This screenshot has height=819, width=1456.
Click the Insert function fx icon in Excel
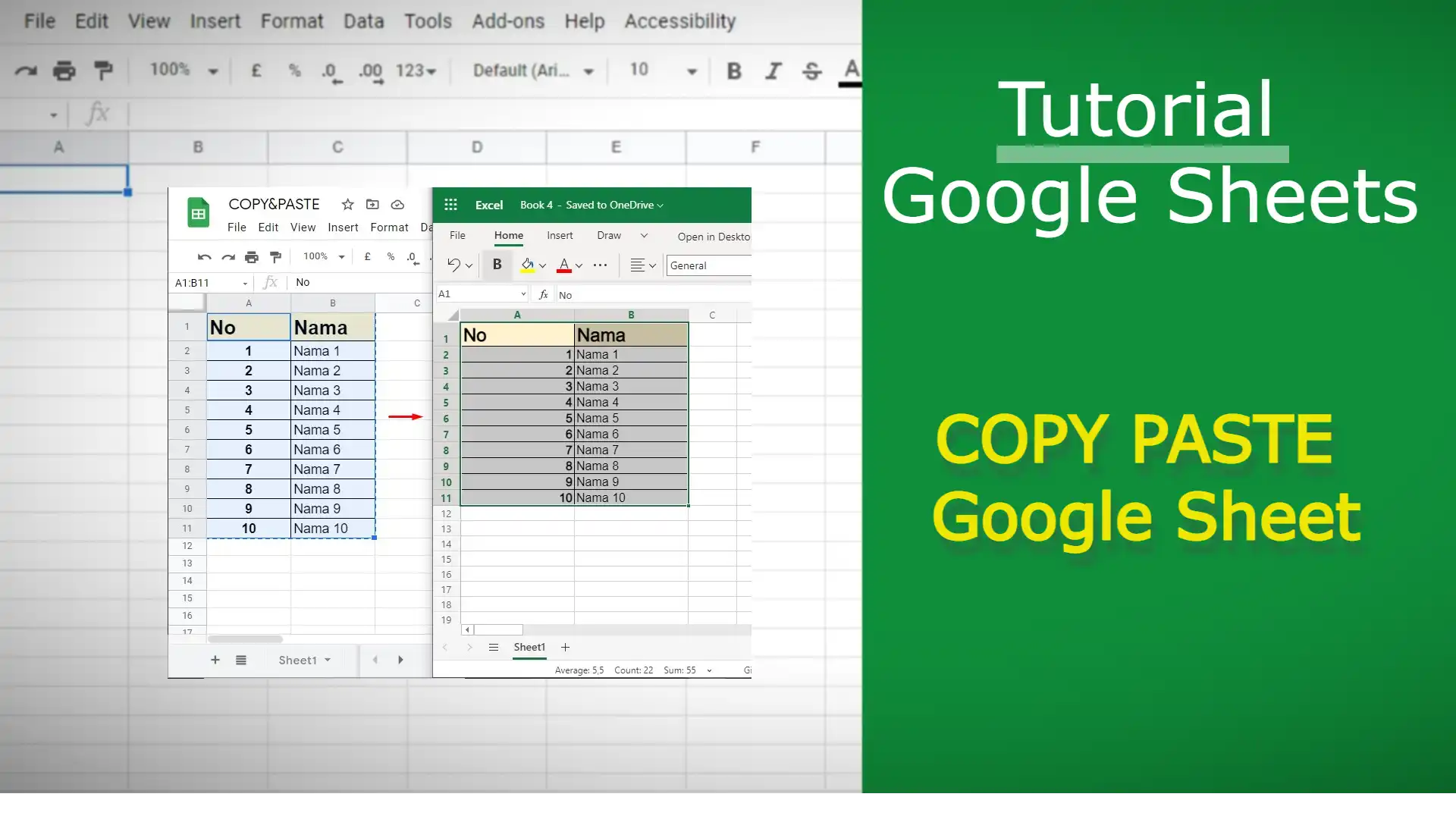tap(543, 294)
